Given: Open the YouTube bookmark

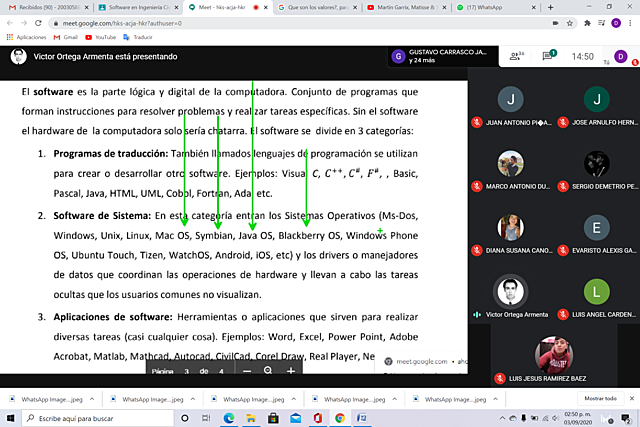Looking at the screenshot, I should [x=100, y=37].
